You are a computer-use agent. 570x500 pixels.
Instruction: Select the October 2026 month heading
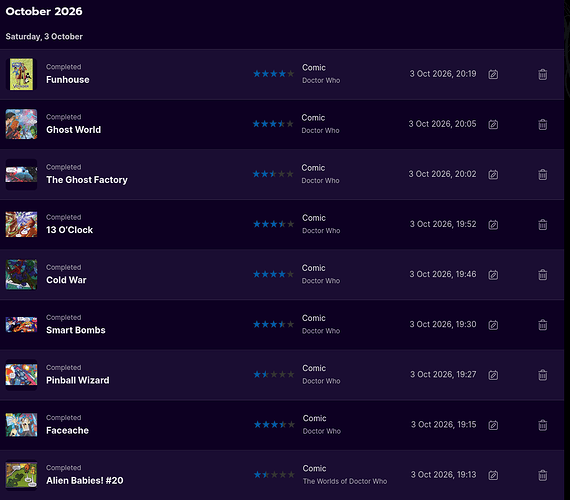(44, 11)
